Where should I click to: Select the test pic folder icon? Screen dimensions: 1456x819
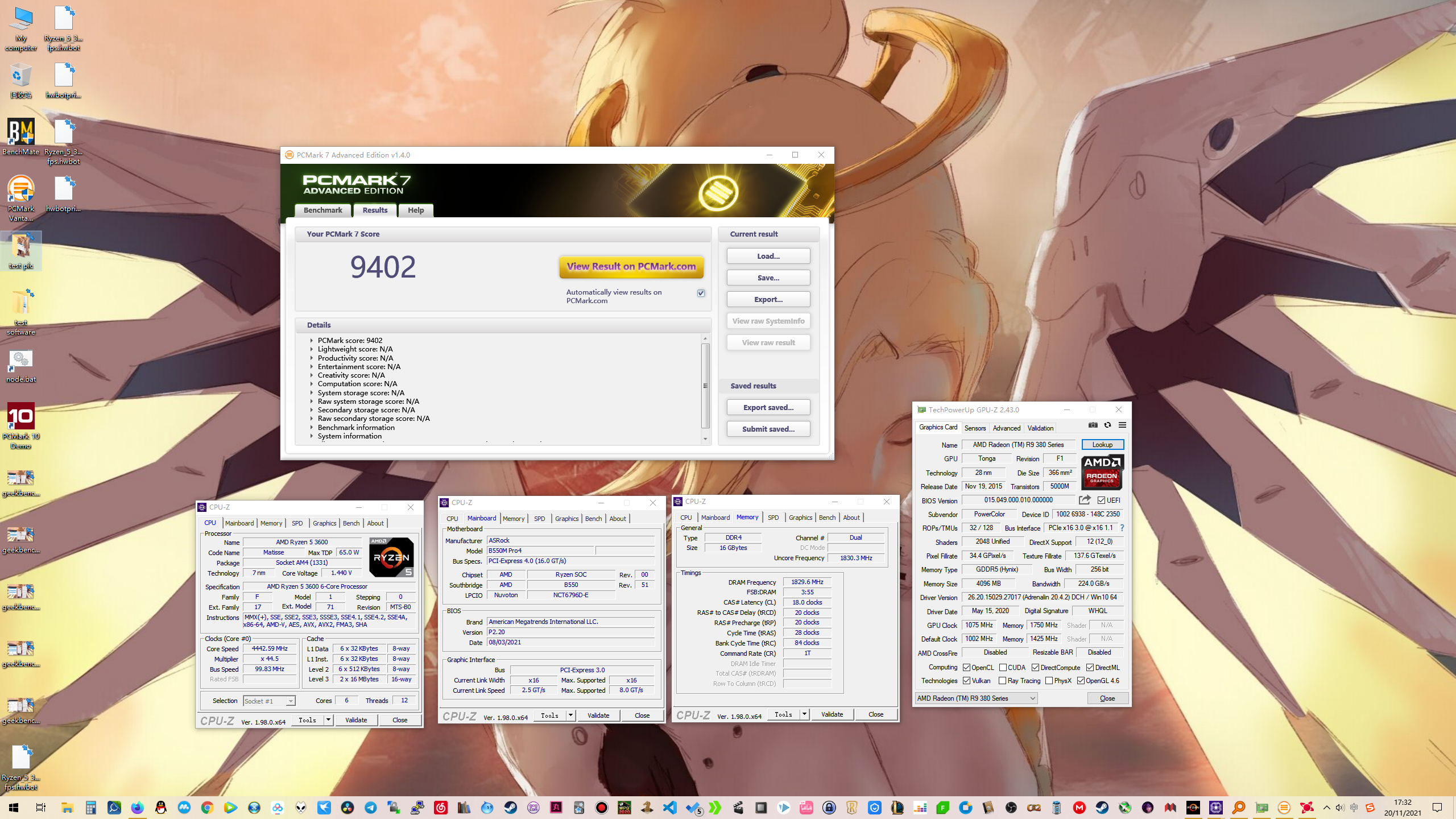point(21,251)
